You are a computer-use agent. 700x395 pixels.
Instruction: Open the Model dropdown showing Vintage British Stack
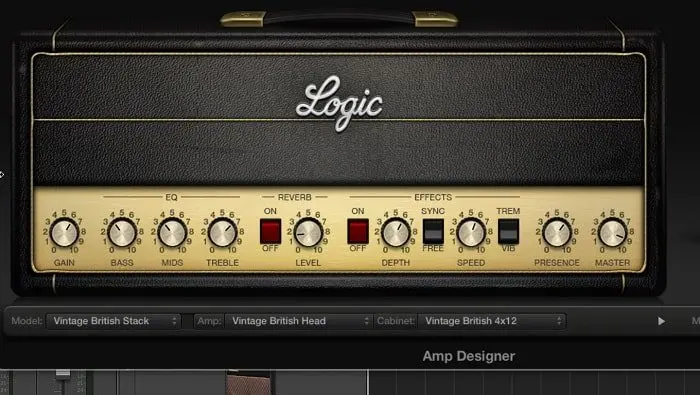(x=113, y=321)
